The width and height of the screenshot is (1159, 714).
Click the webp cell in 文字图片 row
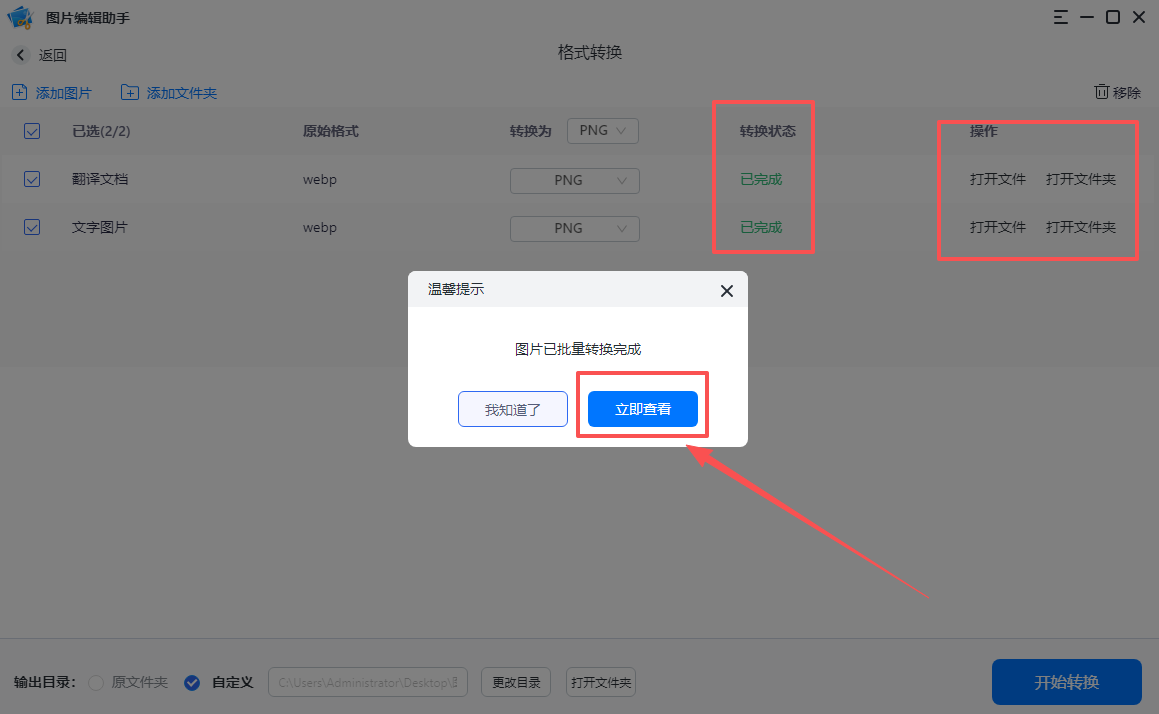pyautogui.click(x=320, y=228)
